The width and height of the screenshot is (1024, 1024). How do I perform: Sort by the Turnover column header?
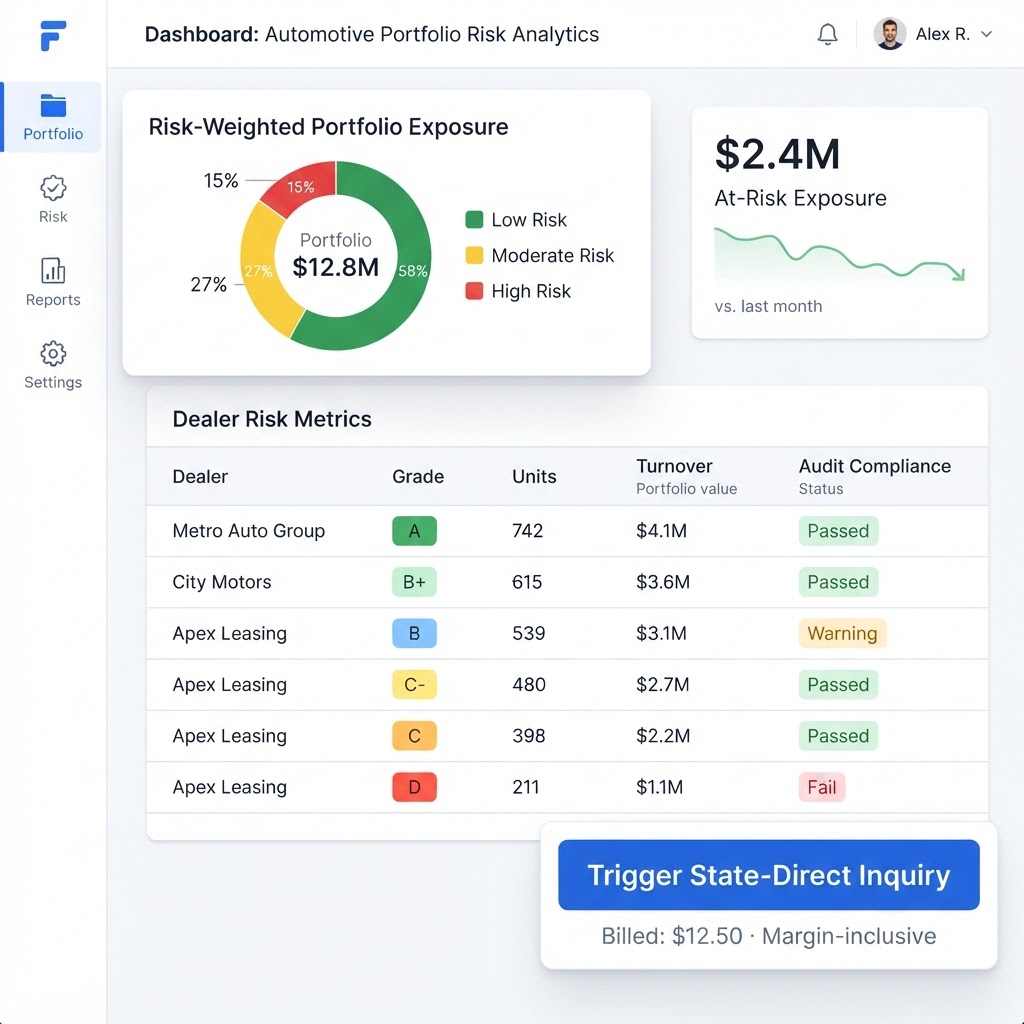674,466
